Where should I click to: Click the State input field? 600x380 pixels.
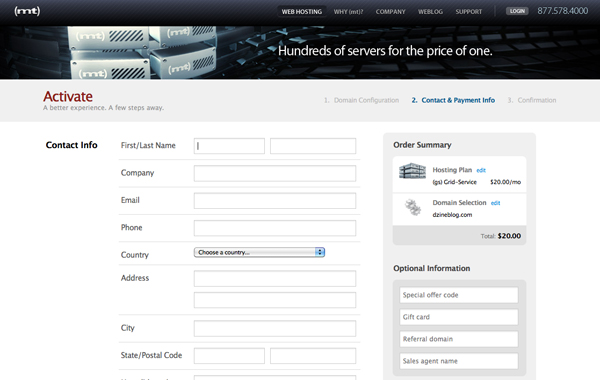tap(229, 356)
